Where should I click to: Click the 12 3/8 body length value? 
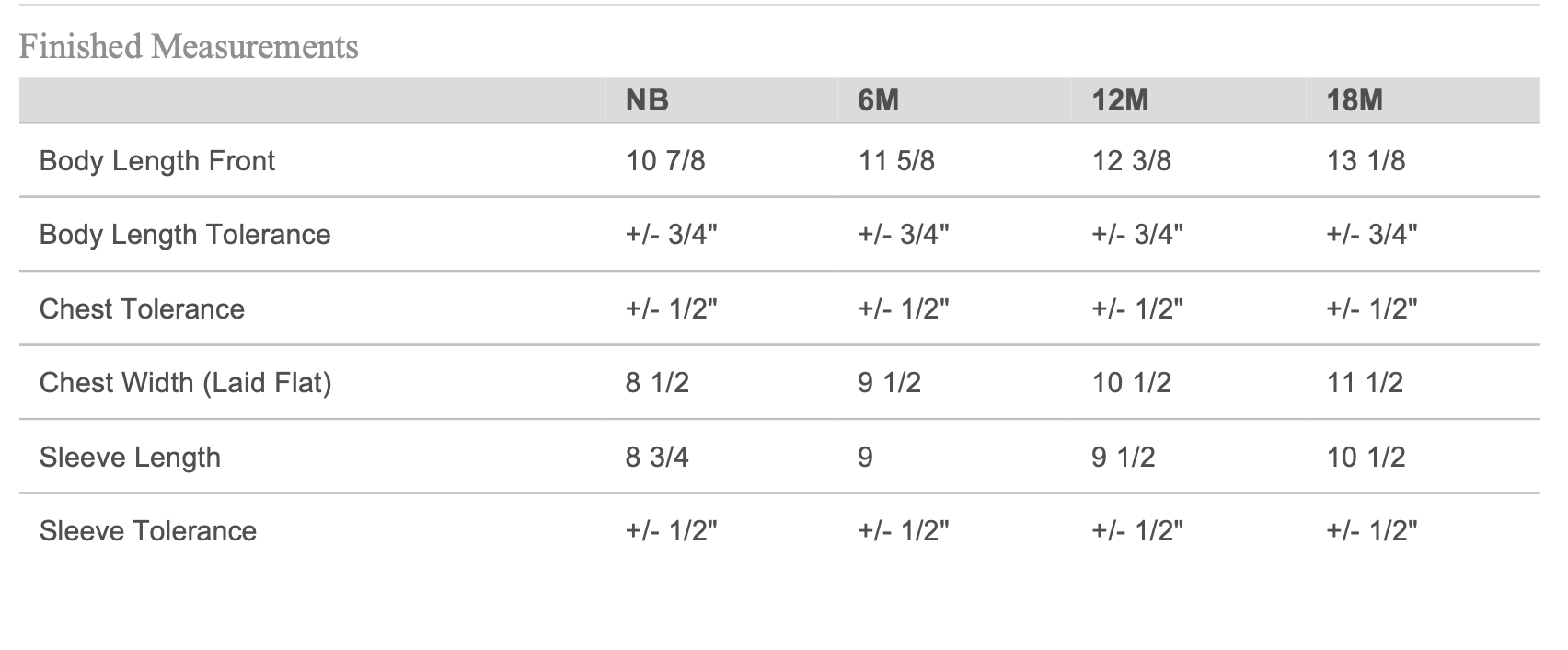click(x=1131, y=161)
